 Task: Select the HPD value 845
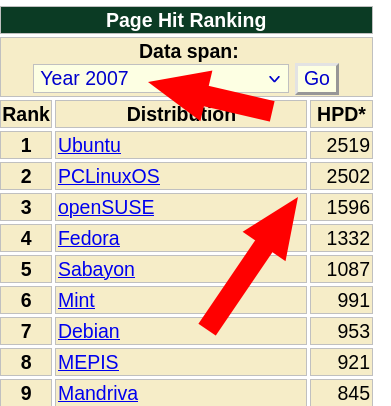353,393
